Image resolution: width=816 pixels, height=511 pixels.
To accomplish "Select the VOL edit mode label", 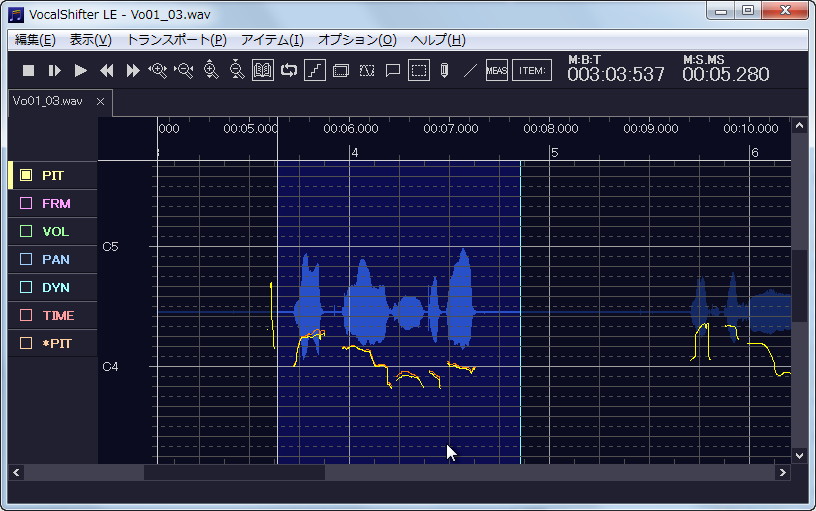I will (x=56, y=232).
